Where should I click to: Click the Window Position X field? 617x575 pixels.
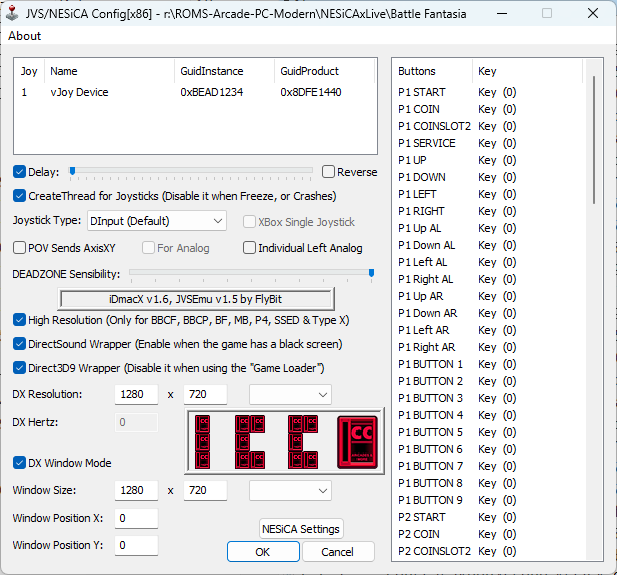[136, 518]
